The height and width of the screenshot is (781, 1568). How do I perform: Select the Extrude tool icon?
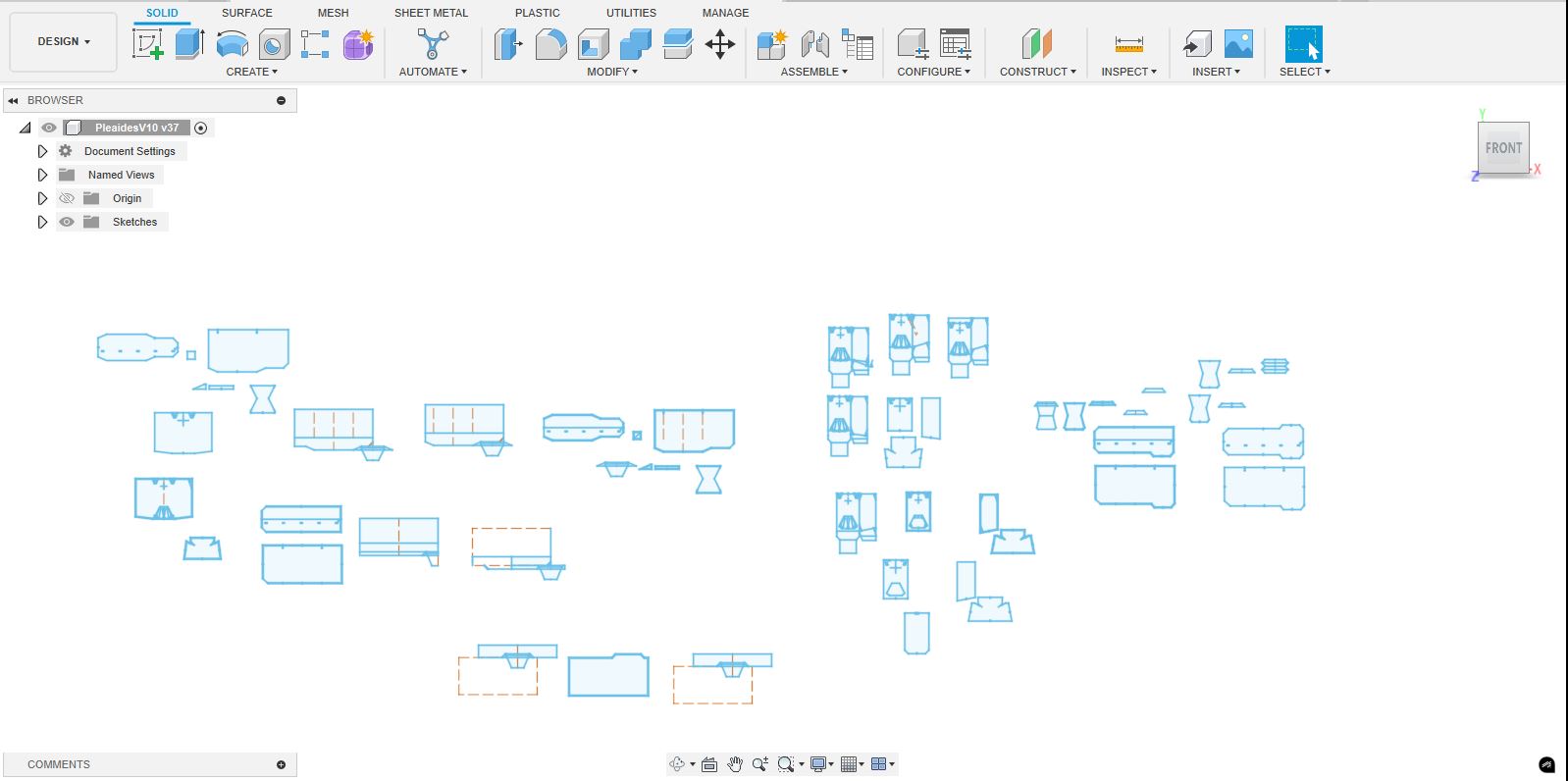pyautogui.click(x=189, y=44)
